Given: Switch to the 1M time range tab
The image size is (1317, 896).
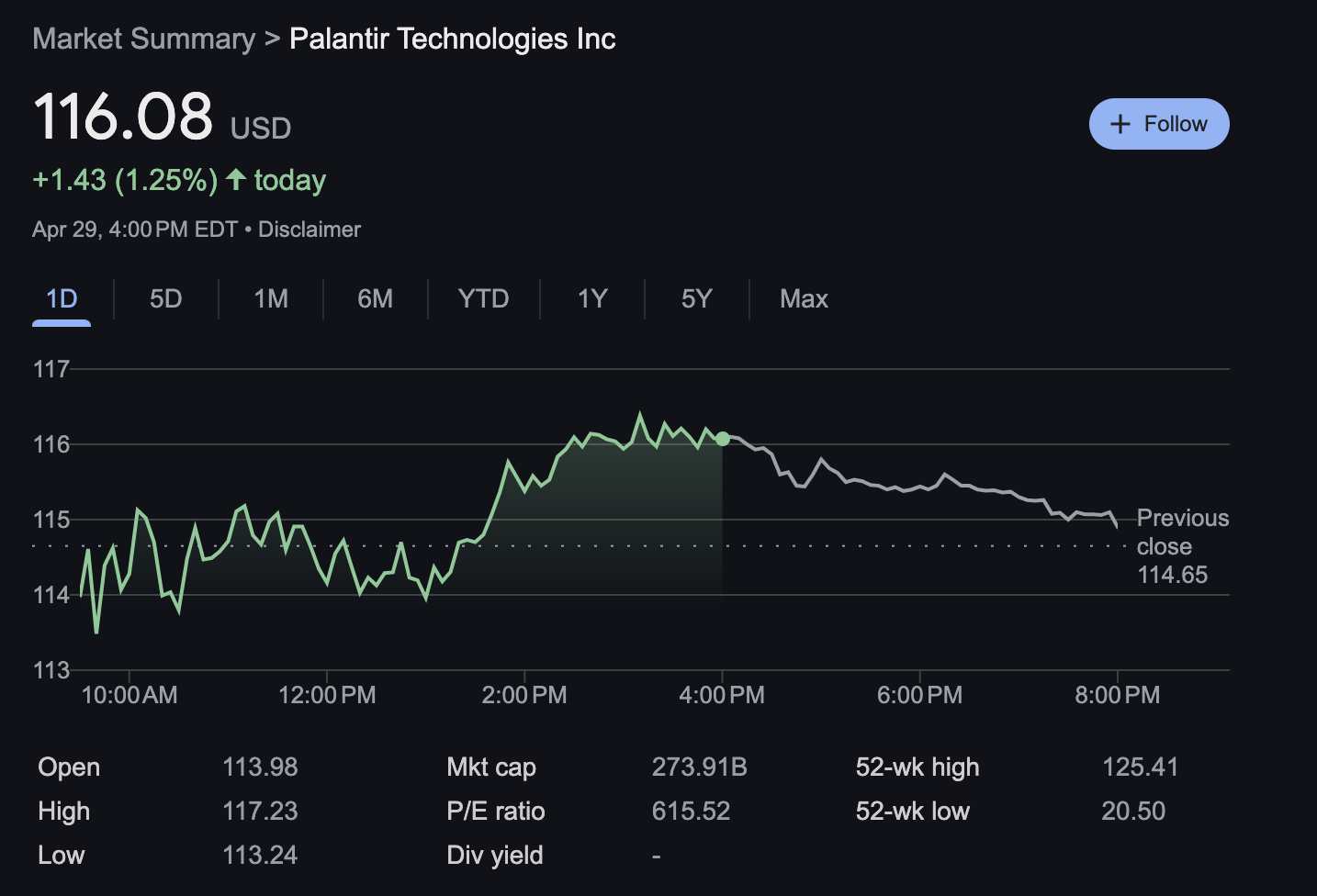Looking at the screenshot, I should point(271,299).
